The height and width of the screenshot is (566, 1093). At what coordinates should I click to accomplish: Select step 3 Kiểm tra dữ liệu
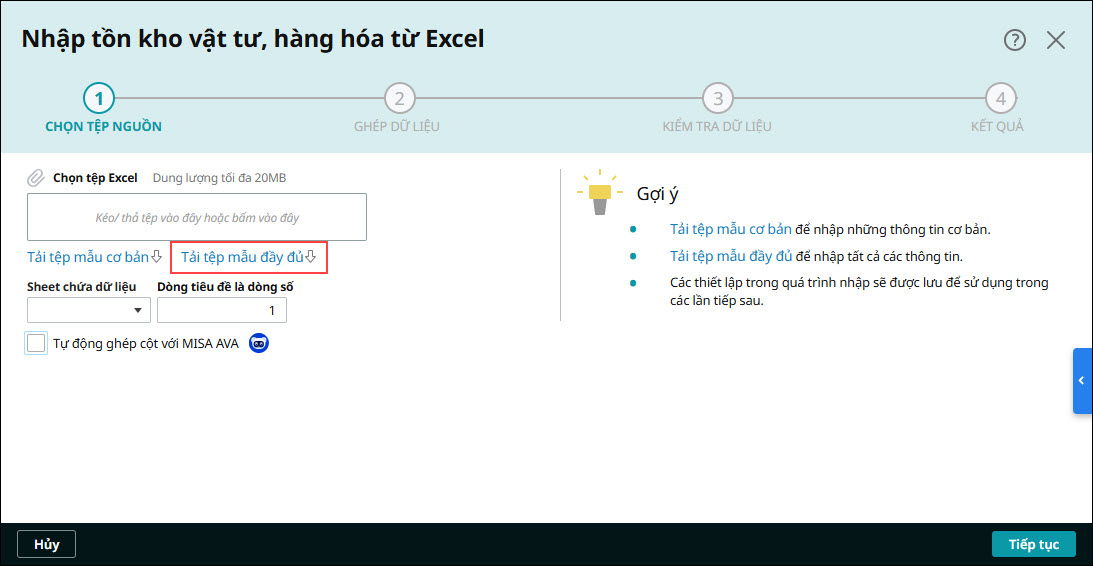718,99
